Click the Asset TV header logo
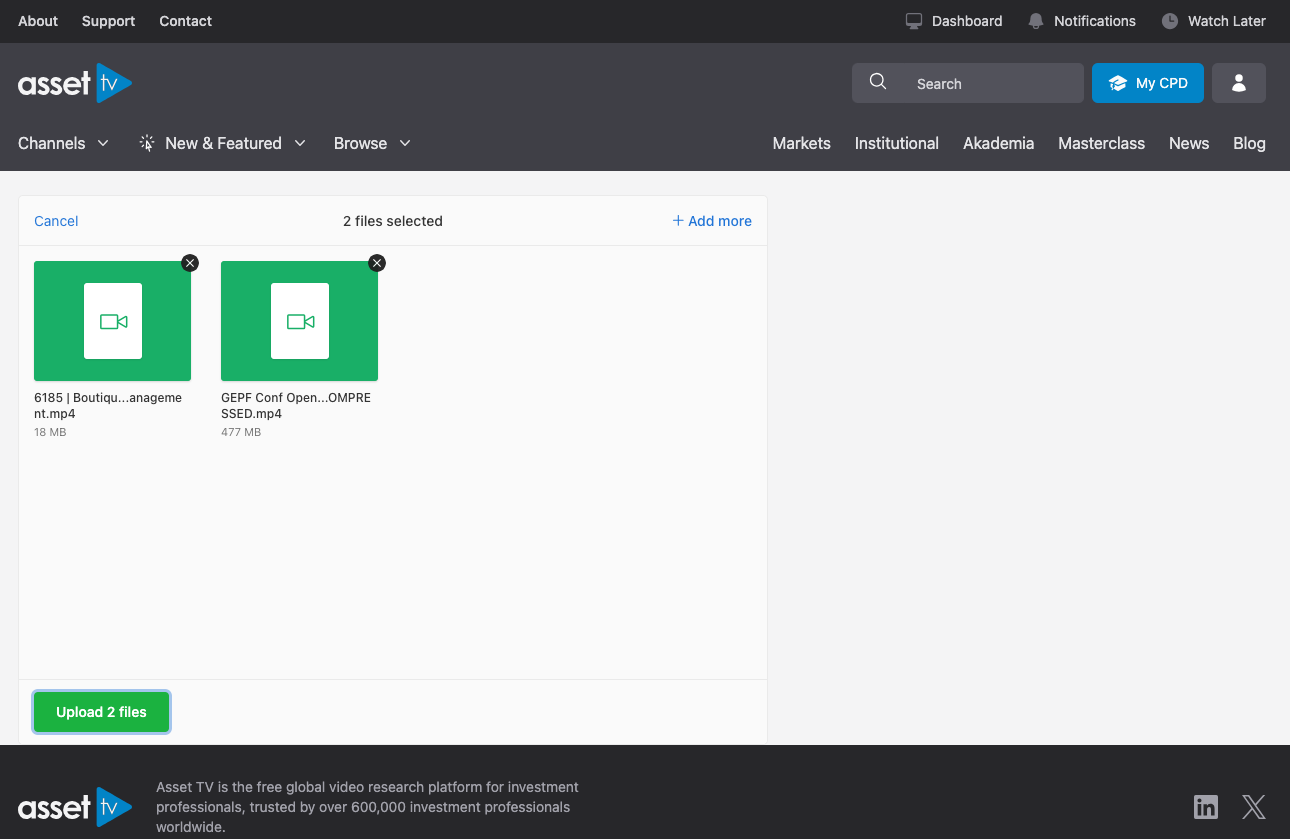This screenshot has height=839, width=1290. [x=75, y=83]
